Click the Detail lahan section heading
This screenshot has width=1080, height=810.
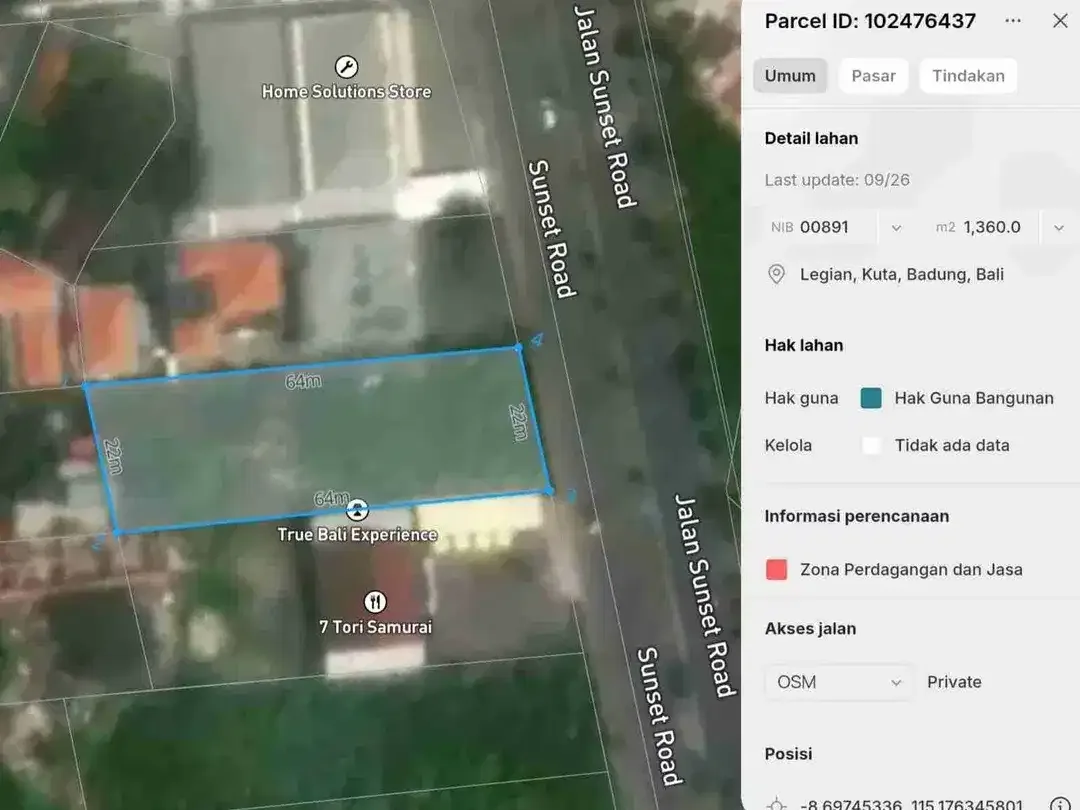811,138
